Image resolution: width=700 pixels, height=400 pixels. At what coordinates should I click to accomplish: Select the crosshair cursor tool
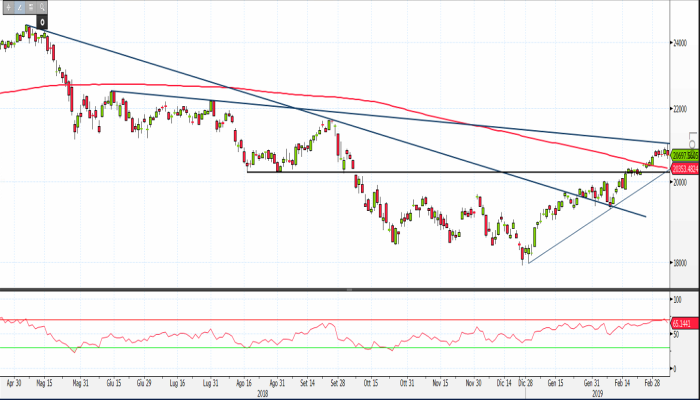point(8,7)
